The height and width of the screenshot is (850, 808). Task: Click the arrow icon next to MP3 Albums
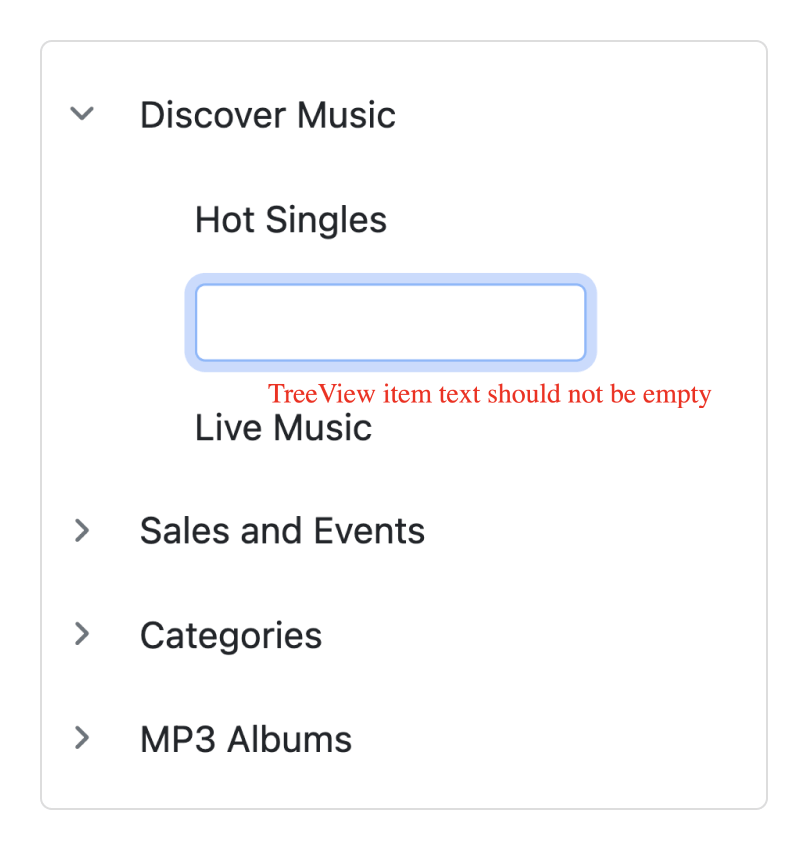[82, 738]
